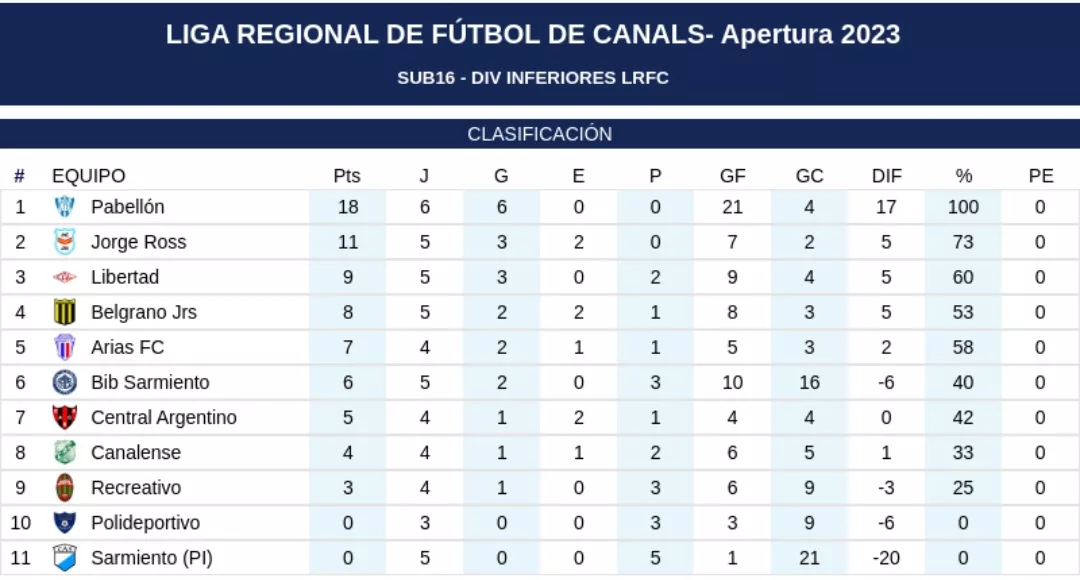Click the Recreativo club crest
The image size is (1080, 580).
(x=64, y=488)
